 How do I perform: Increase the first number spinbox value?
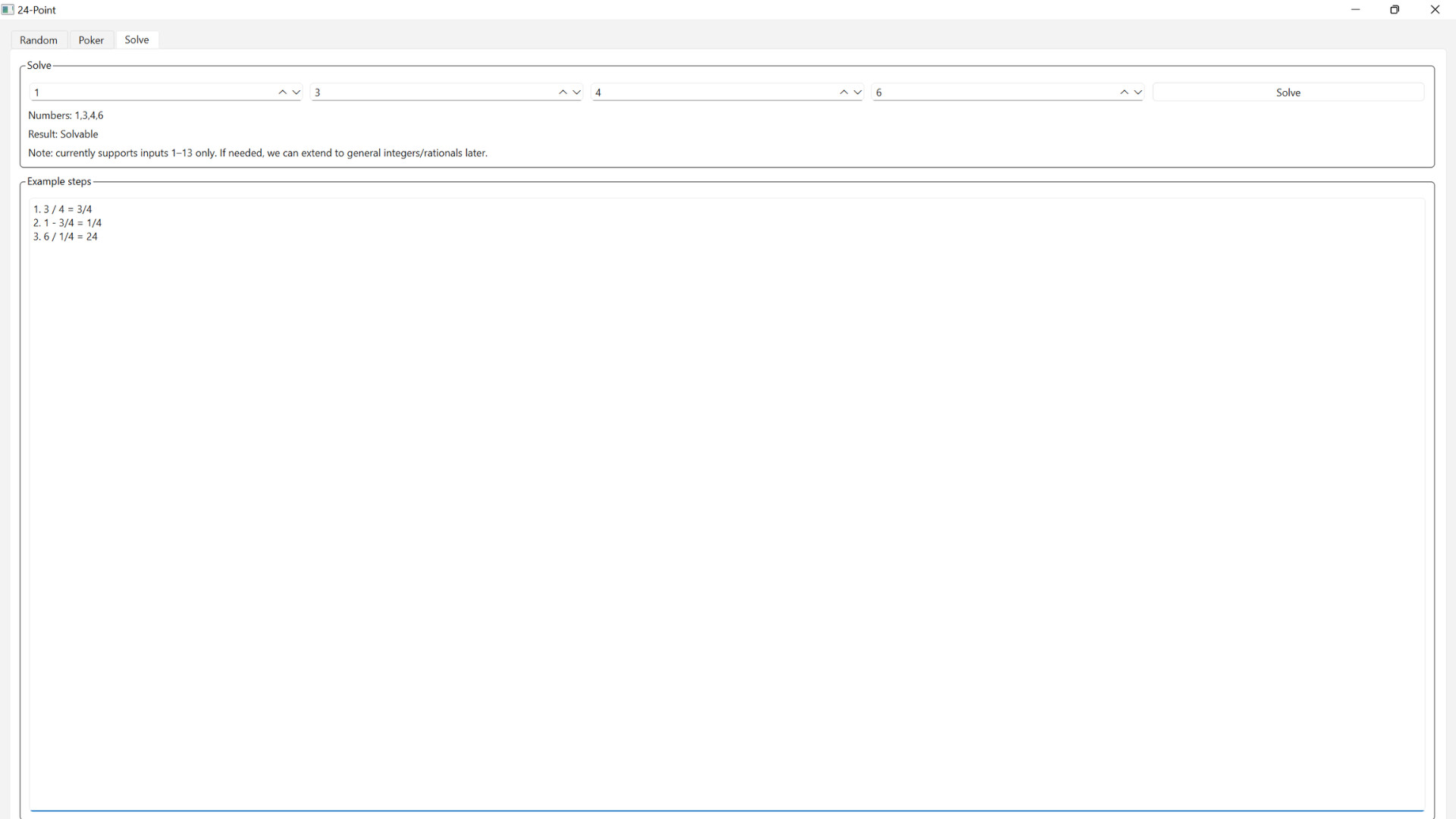(282, 93)
